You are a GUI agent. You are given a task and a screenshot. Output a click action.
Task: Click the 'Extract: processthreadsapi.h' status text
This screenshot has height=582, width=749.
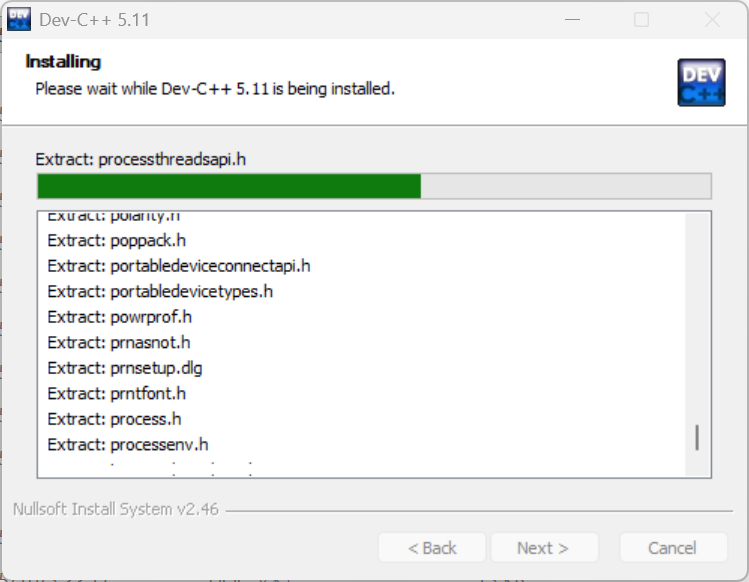[140, 159]
